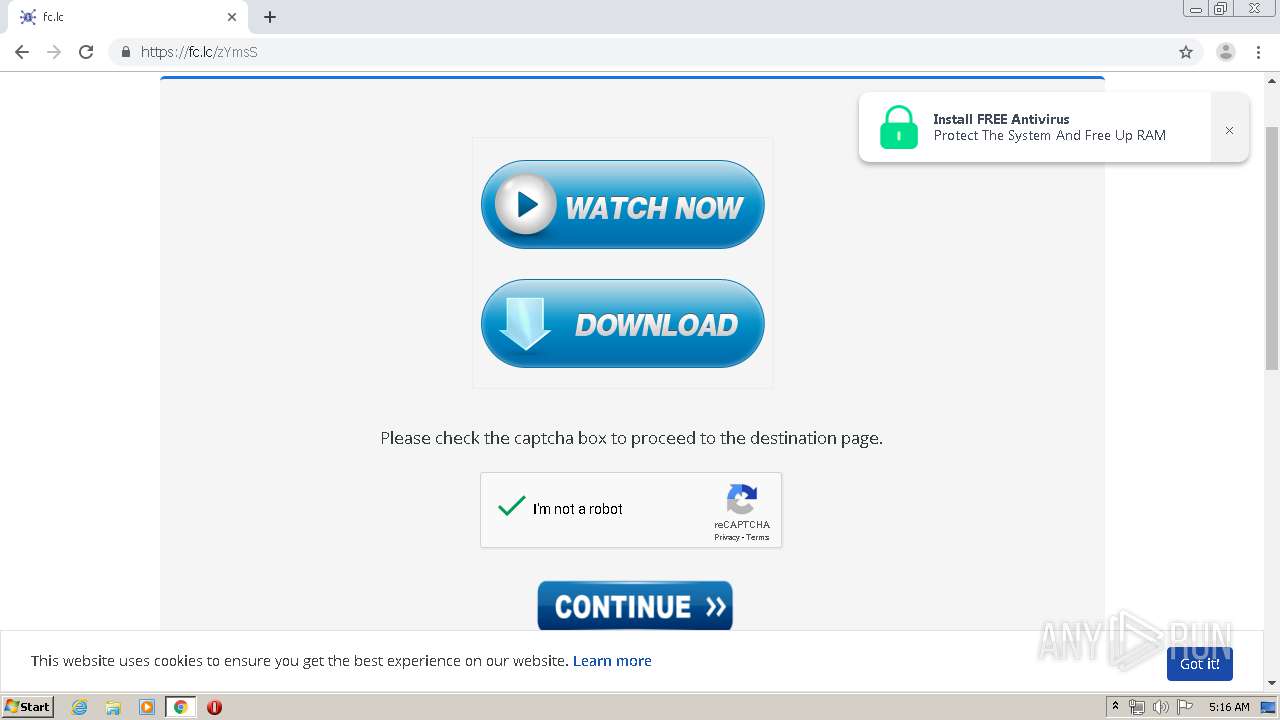Dismiss the antivirus notification

pos(1229,130)
